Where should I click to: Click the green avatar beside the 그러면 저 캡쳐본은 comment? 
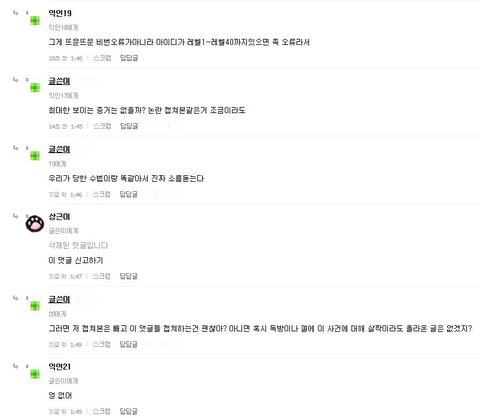(x=35, y=306)
